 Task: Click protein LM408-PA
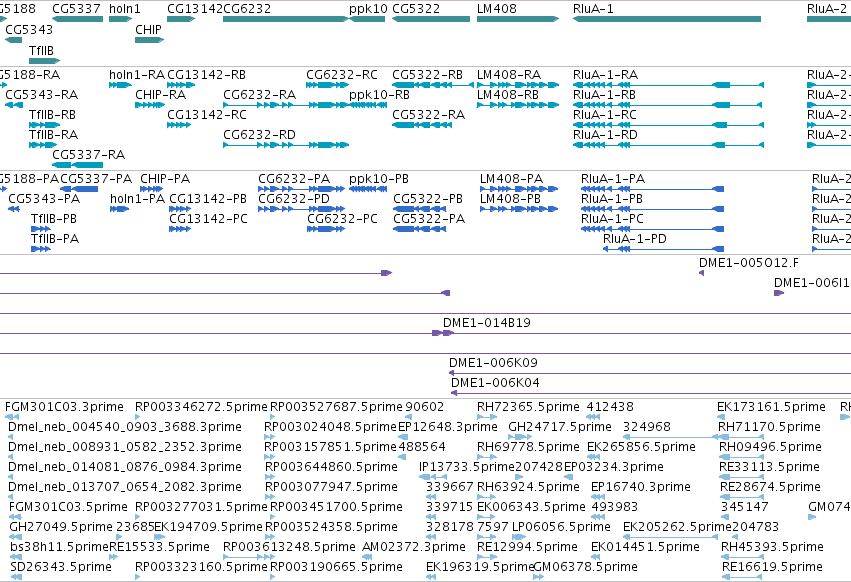pos(511,179)
